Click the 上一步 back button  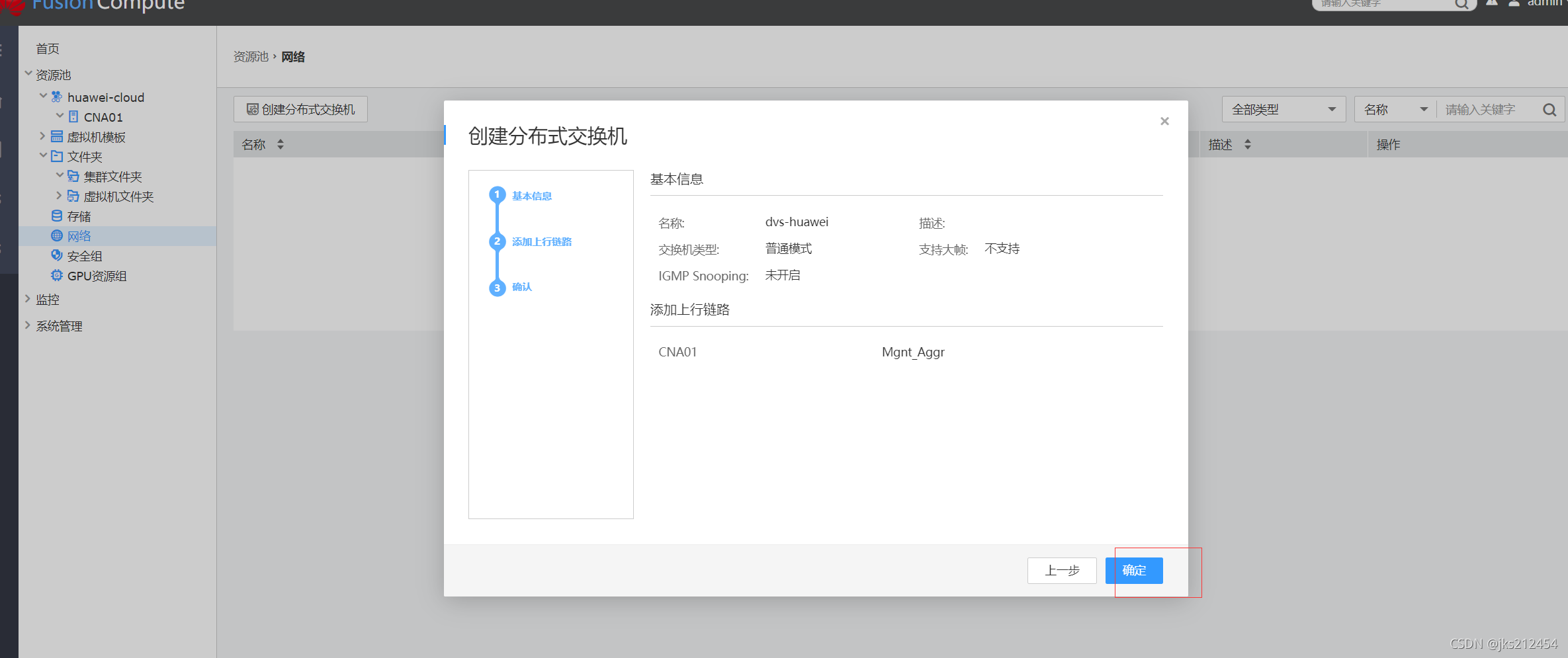pos(1061,570)
